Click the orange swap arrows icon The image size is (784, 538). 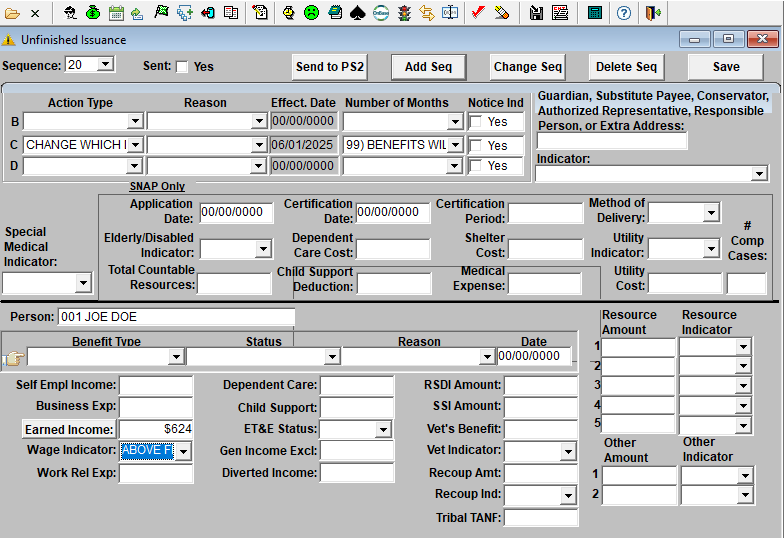427,12
